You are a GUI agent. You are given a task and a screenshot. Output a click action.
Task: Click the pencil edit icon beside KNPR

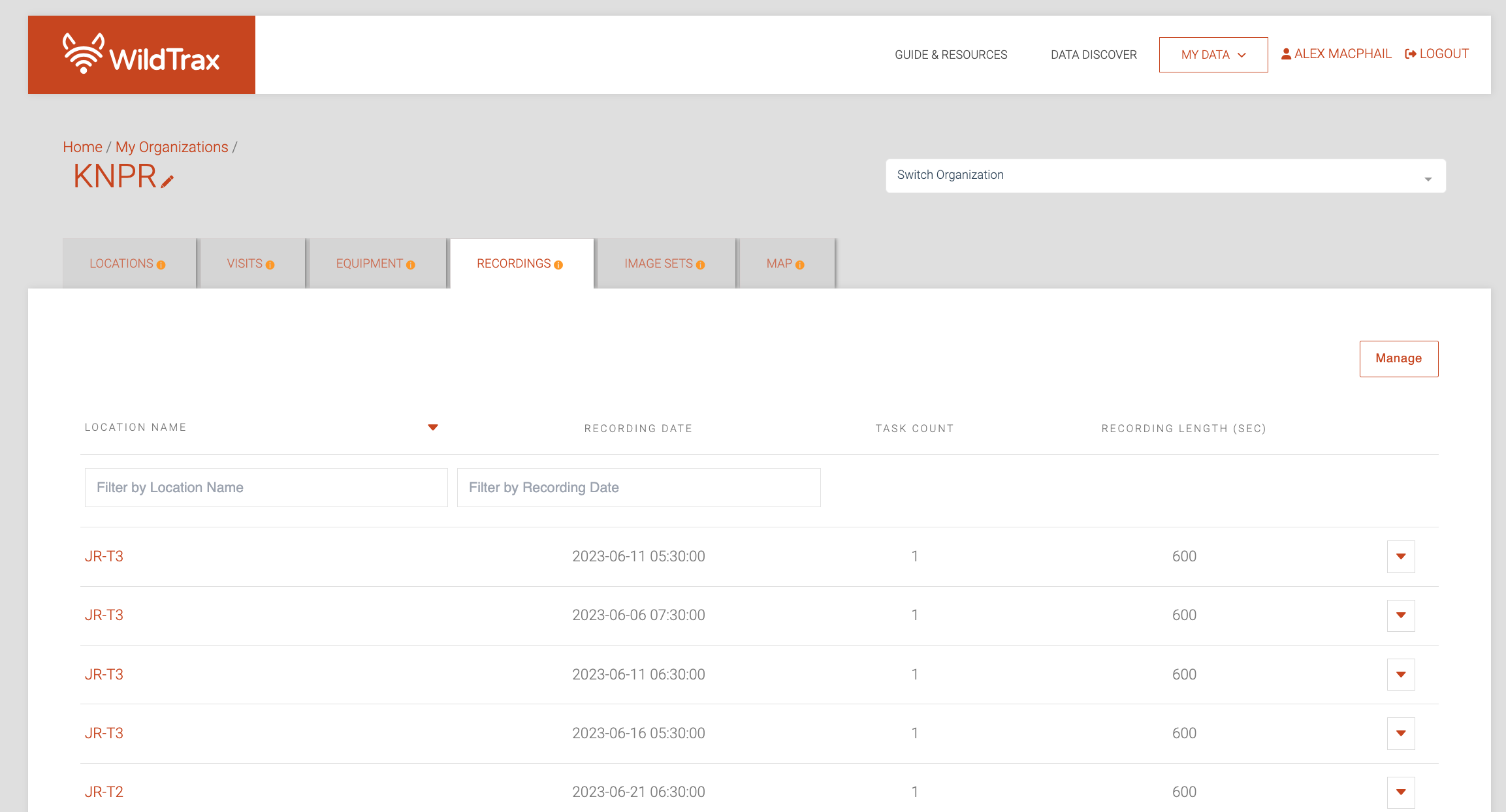pos(167,182)
